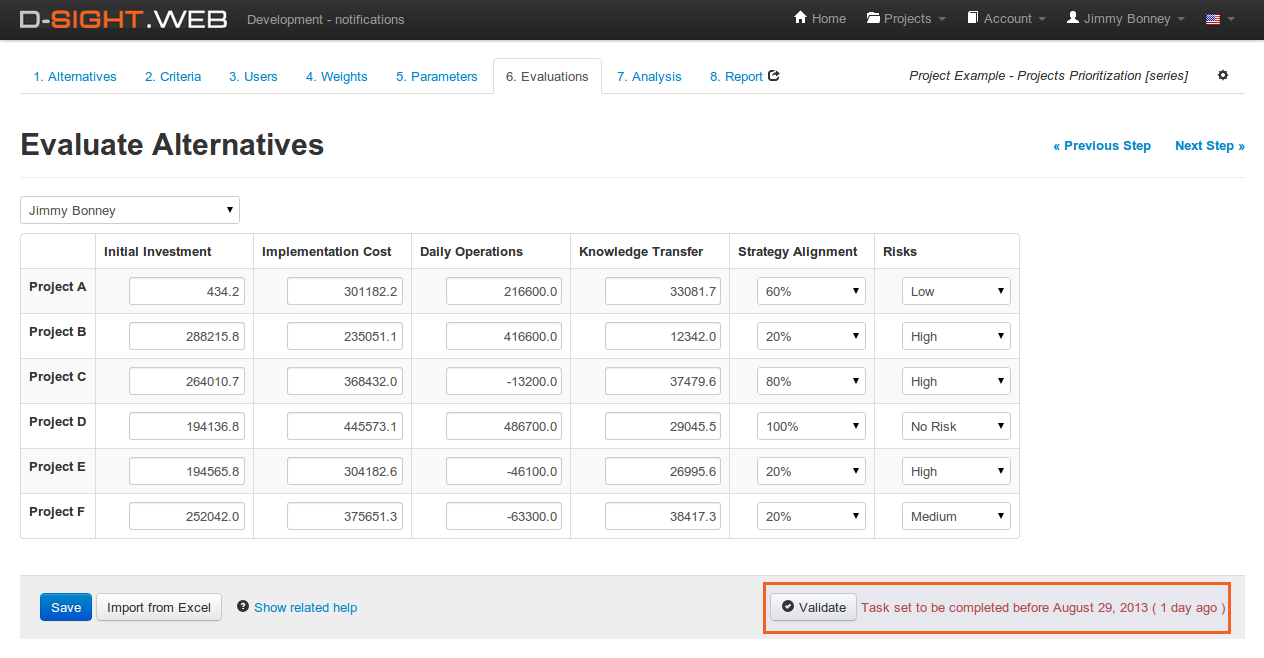This screenshot has width=1264, height=658.
Task: Change Project F Risks from Medium
Action: point(956,517)
